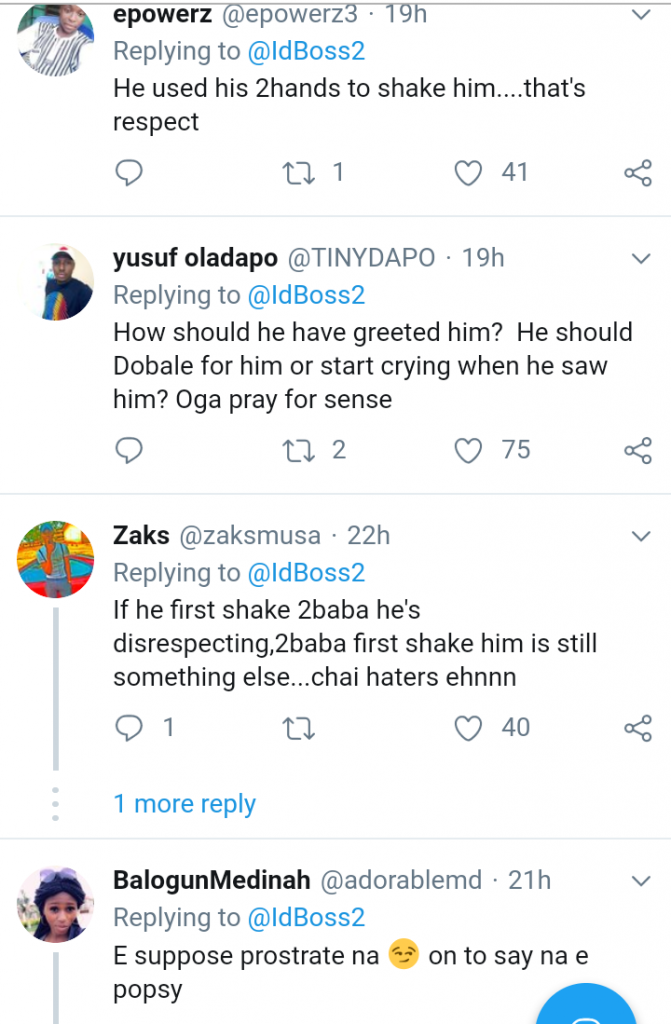
Task: Share yusuf oladapo's tweet
Action: click(x=638, y=450)
